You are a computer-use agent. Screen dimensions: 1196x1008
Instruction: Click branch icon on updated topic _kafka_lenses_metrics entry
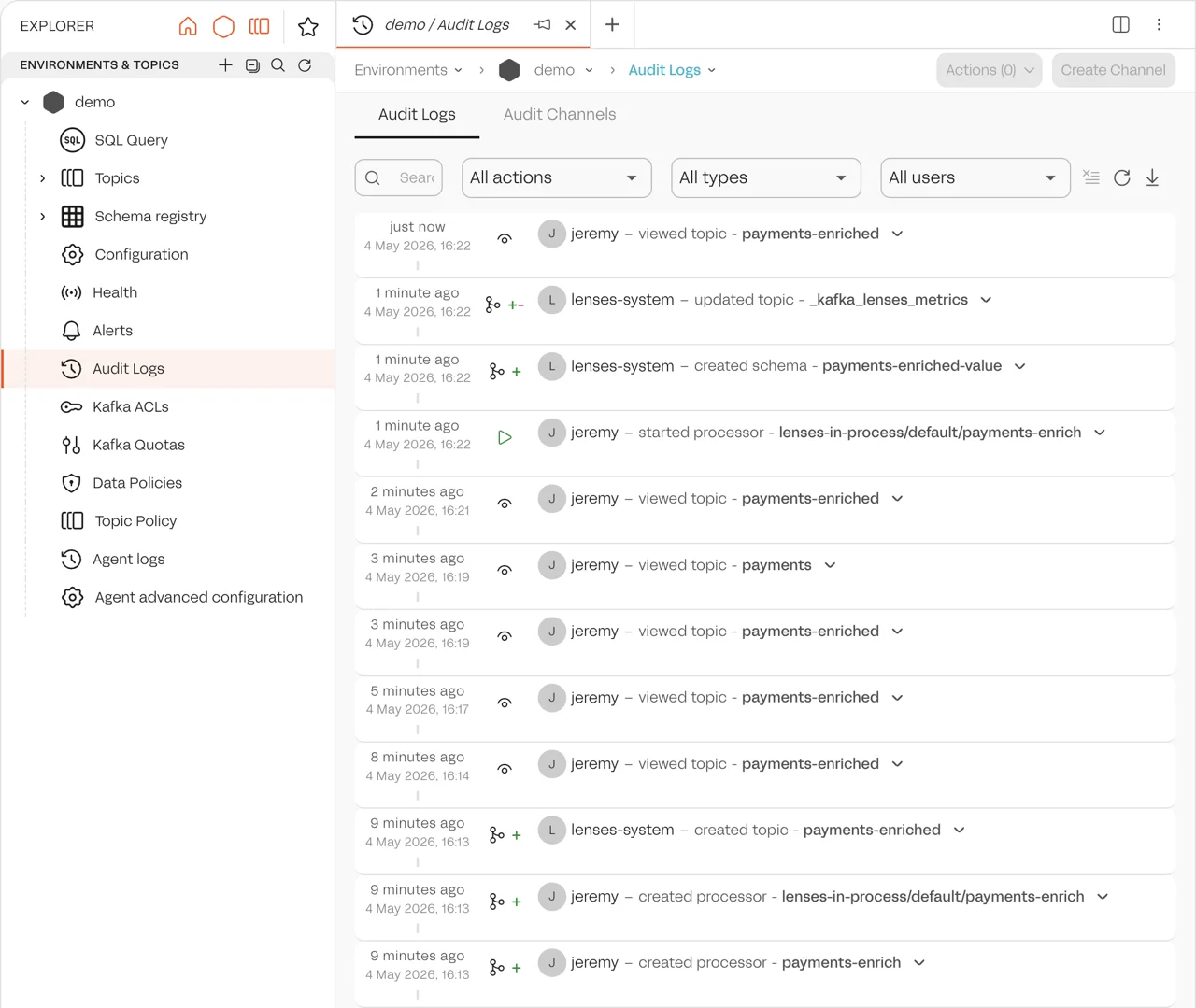pos(493,305)
